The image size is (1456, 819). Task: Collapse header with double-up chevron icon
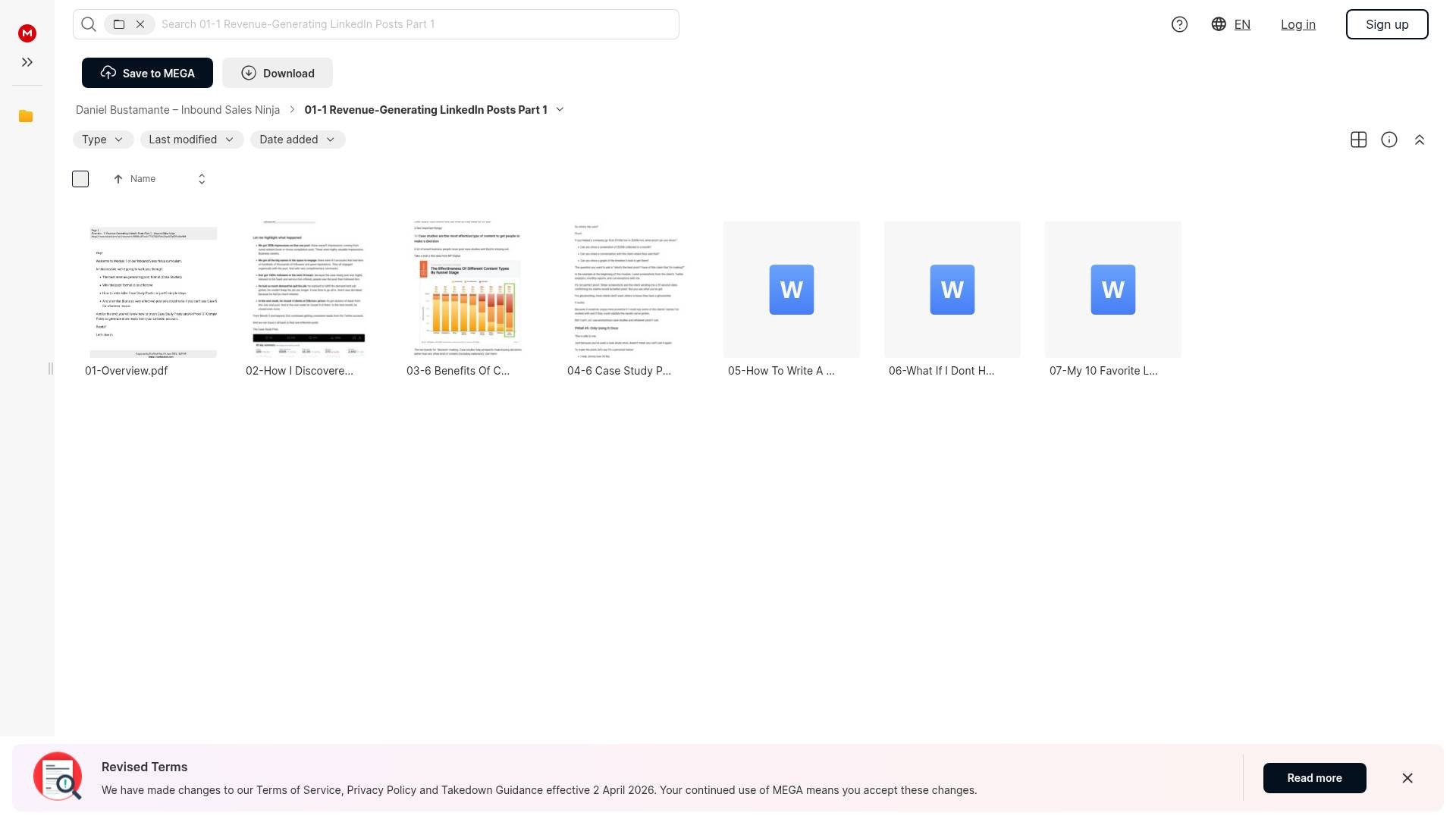[1419, 140]
